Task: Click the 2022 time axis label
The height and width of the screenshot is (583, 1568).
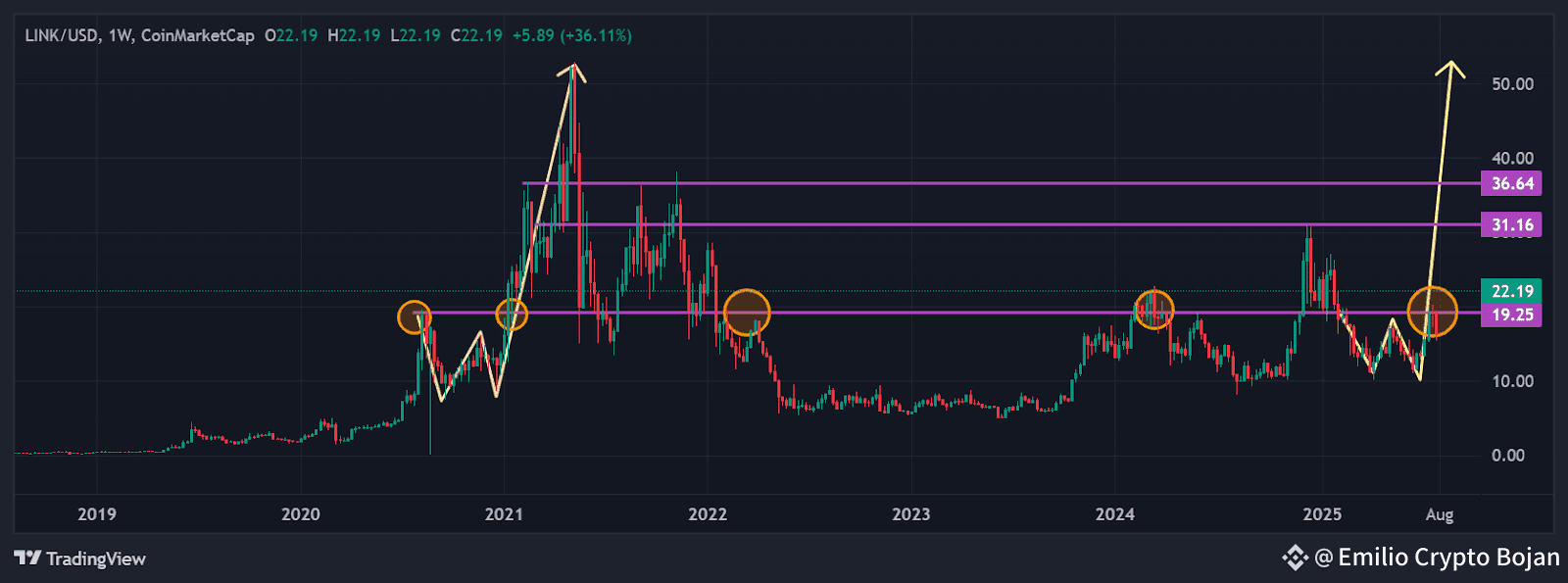Action: tap(708, 514)
